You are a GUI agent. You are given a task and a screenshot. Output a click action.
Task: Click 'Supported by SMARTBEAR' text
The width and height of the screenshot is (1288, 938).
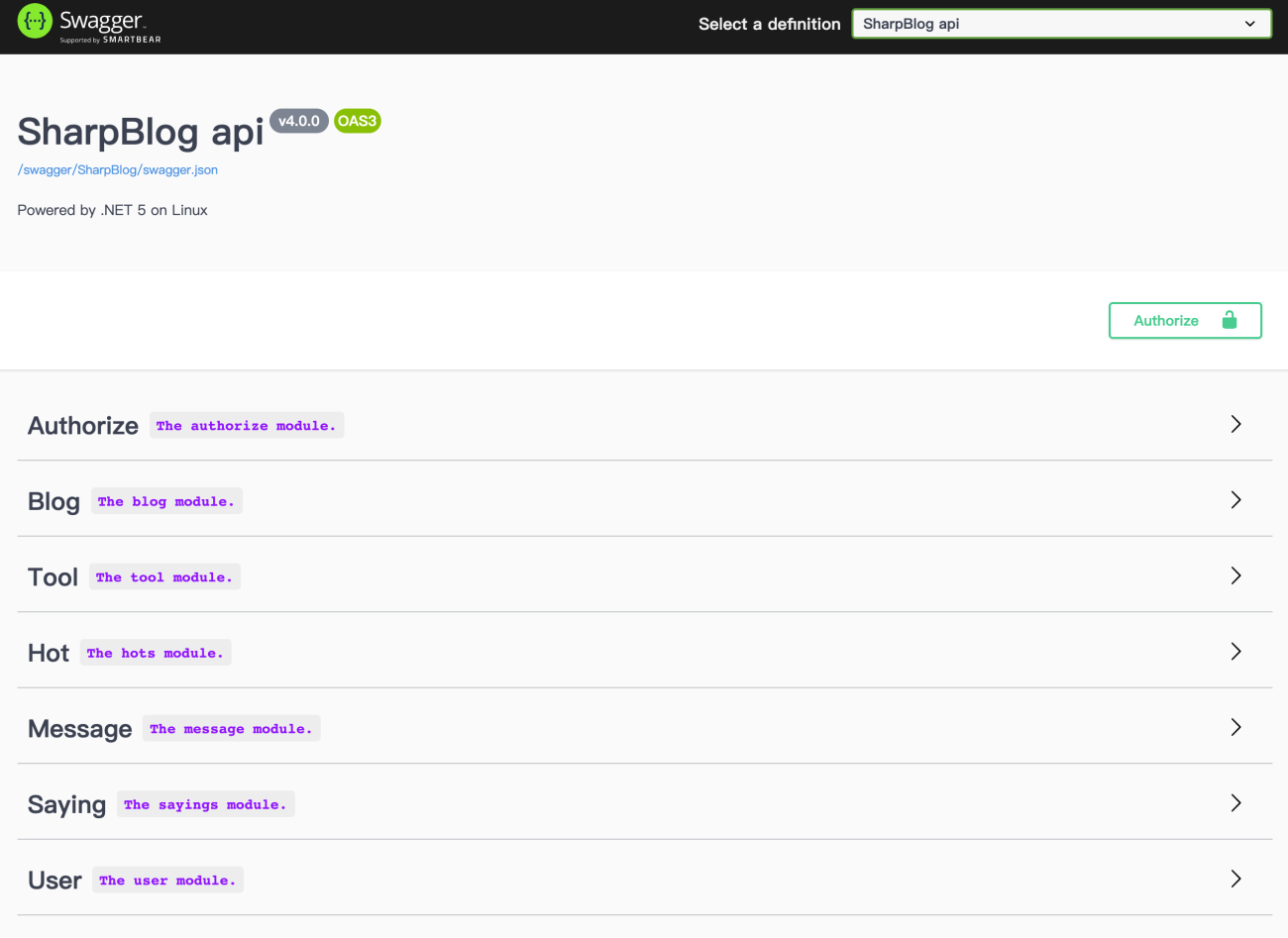click(110, 40)
